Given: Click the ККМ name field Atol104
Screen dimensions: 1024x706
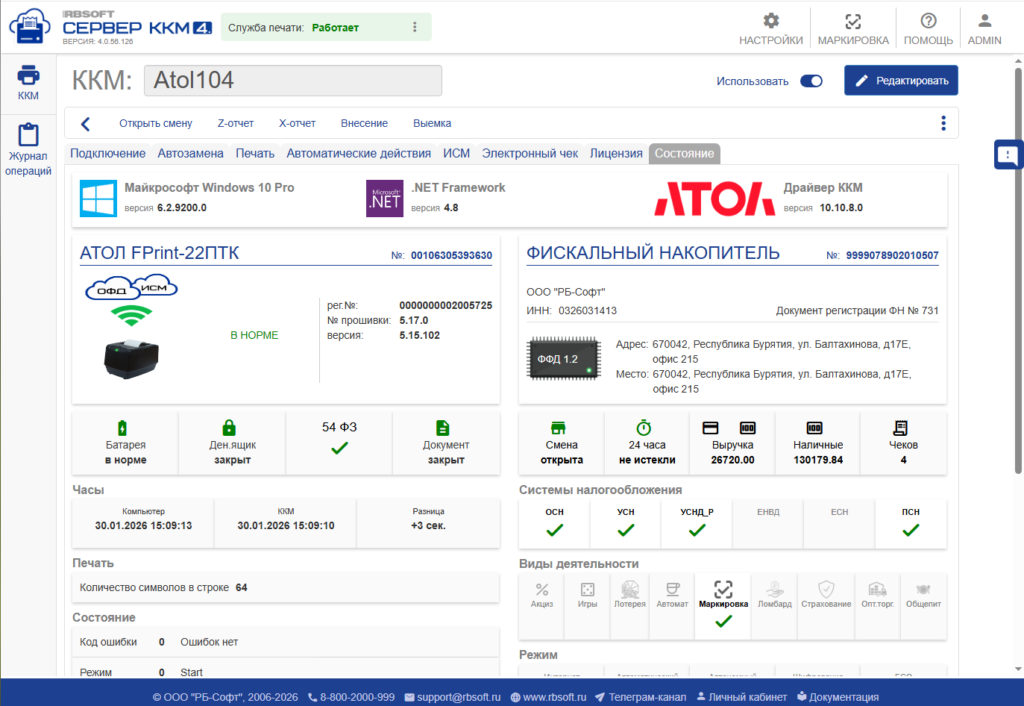Looking at the screenshot, I should (292, 81).
